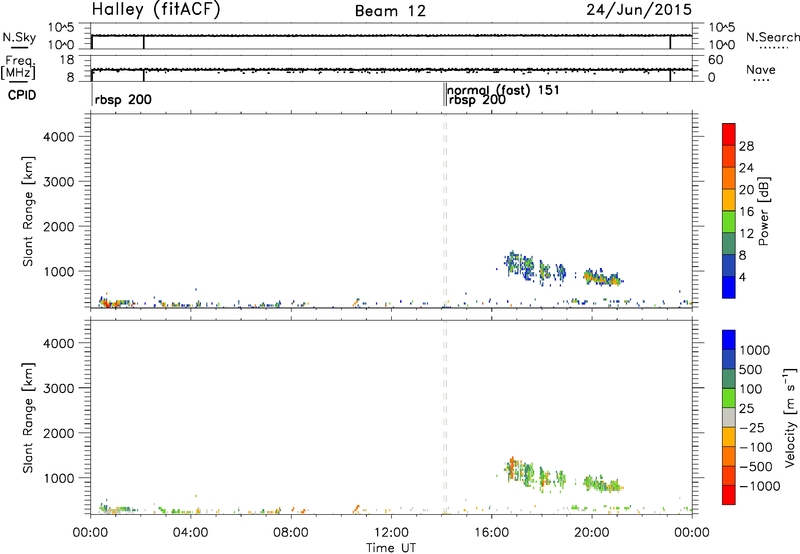Pick the grey −25 to 25 Velocity segment

[729, 417]
